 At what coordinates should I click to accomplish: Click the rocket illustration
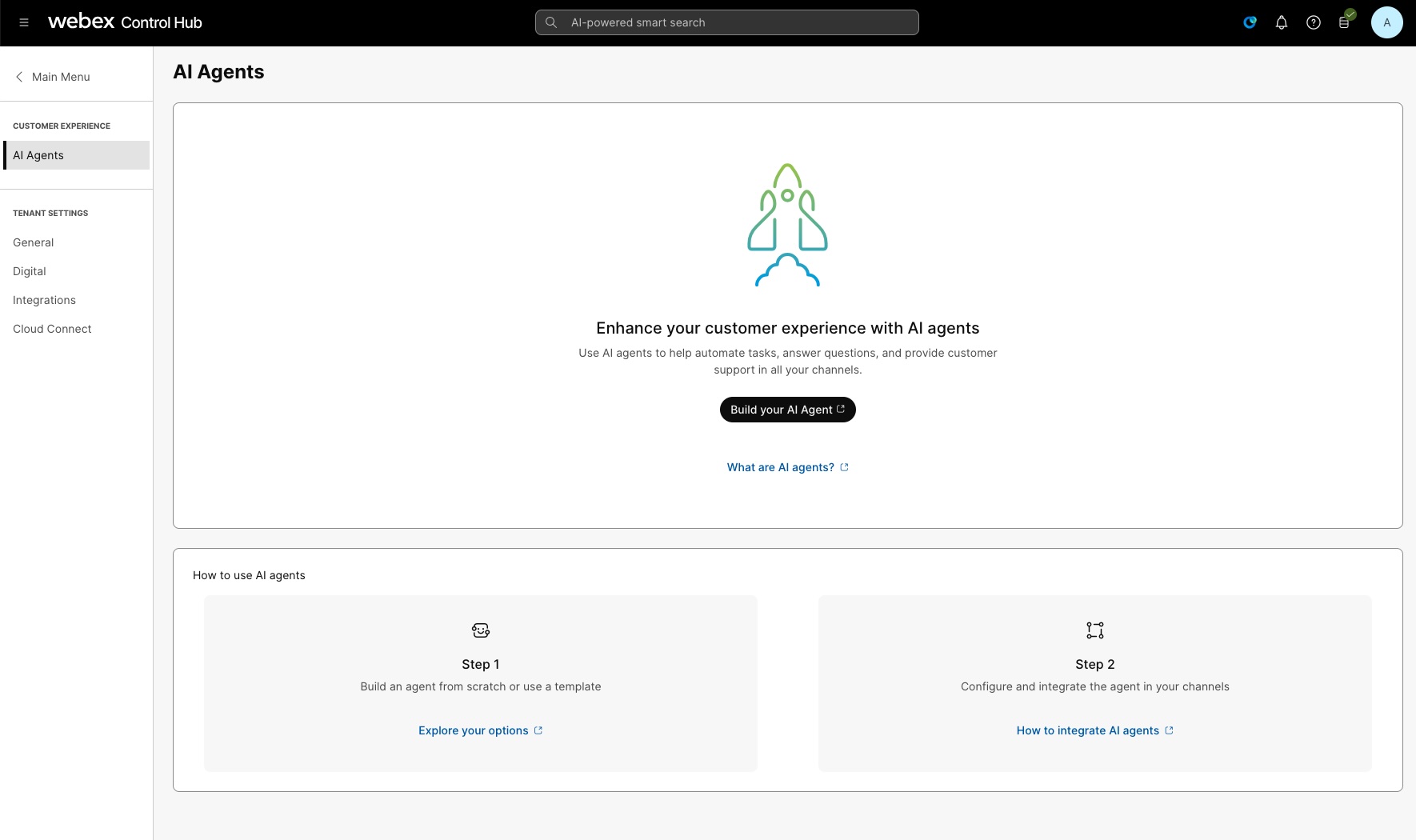[x=787, y=225]
